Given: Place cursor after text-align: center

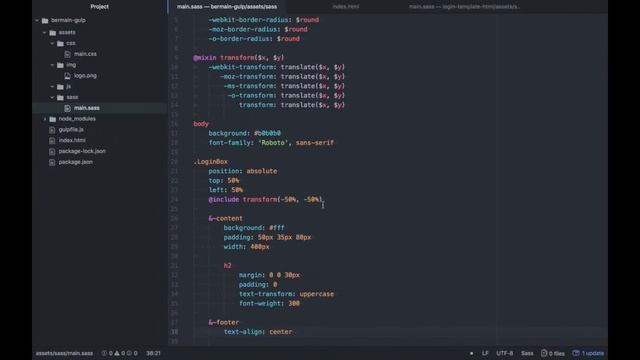Looking at the screenshot, I should tap(293, 332).
